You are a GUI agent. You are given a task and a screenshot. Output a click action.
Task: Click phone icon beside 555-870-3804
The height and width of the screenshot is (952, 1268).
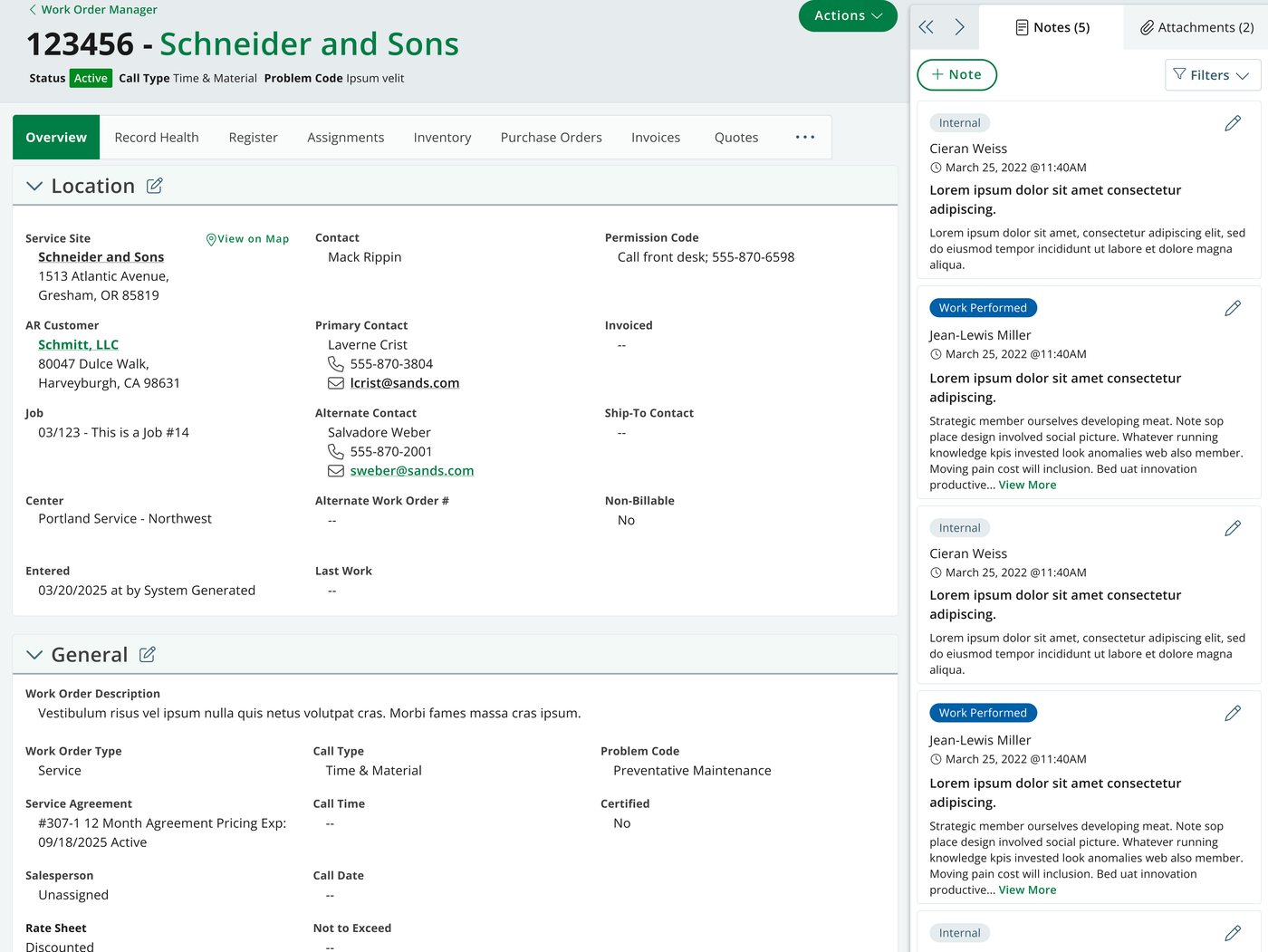(335, 364)
